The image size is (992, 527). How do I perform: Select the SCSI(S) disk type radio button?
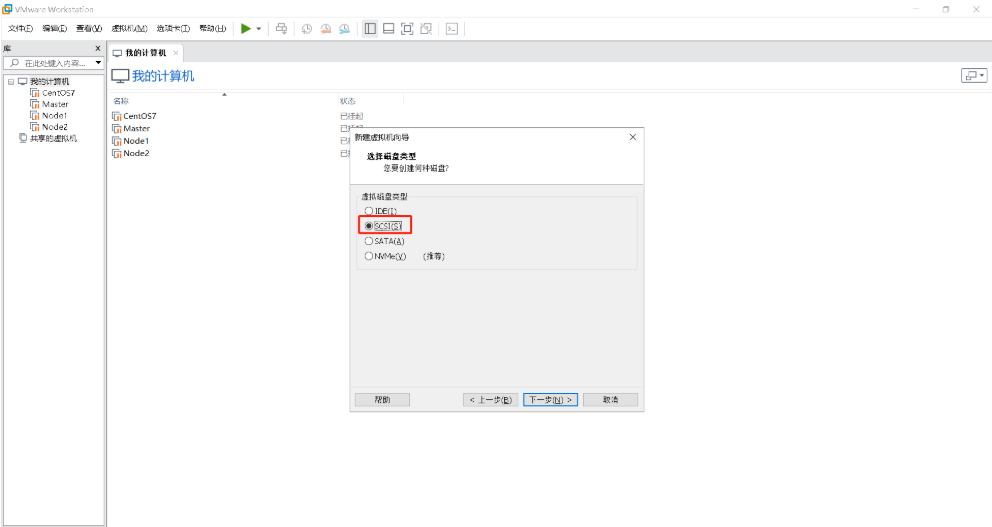click(369, 226)
